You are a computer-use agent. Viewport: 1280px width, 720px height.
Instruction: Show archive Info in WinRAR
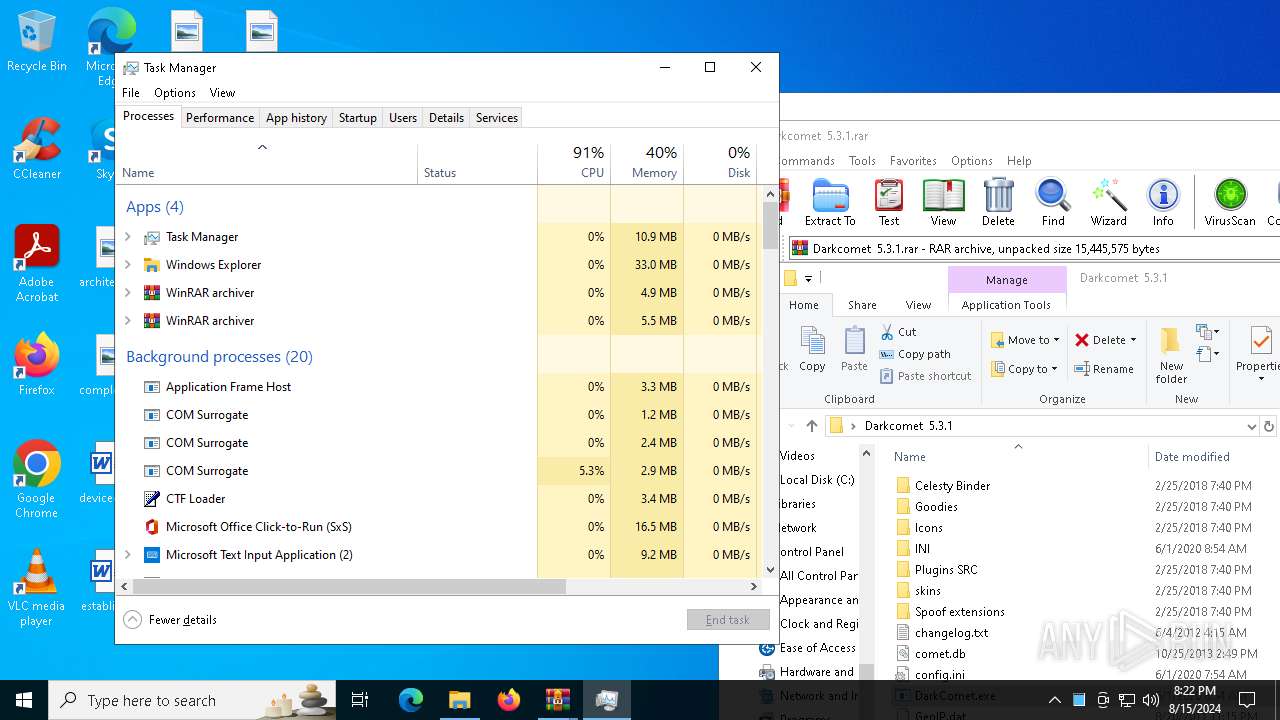point(1163,203)
